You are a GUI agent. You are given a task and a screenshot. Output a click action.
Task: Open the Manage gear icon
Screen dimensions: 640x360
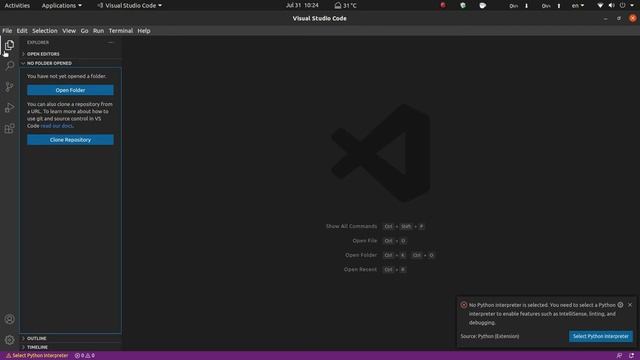pos(9,340)
